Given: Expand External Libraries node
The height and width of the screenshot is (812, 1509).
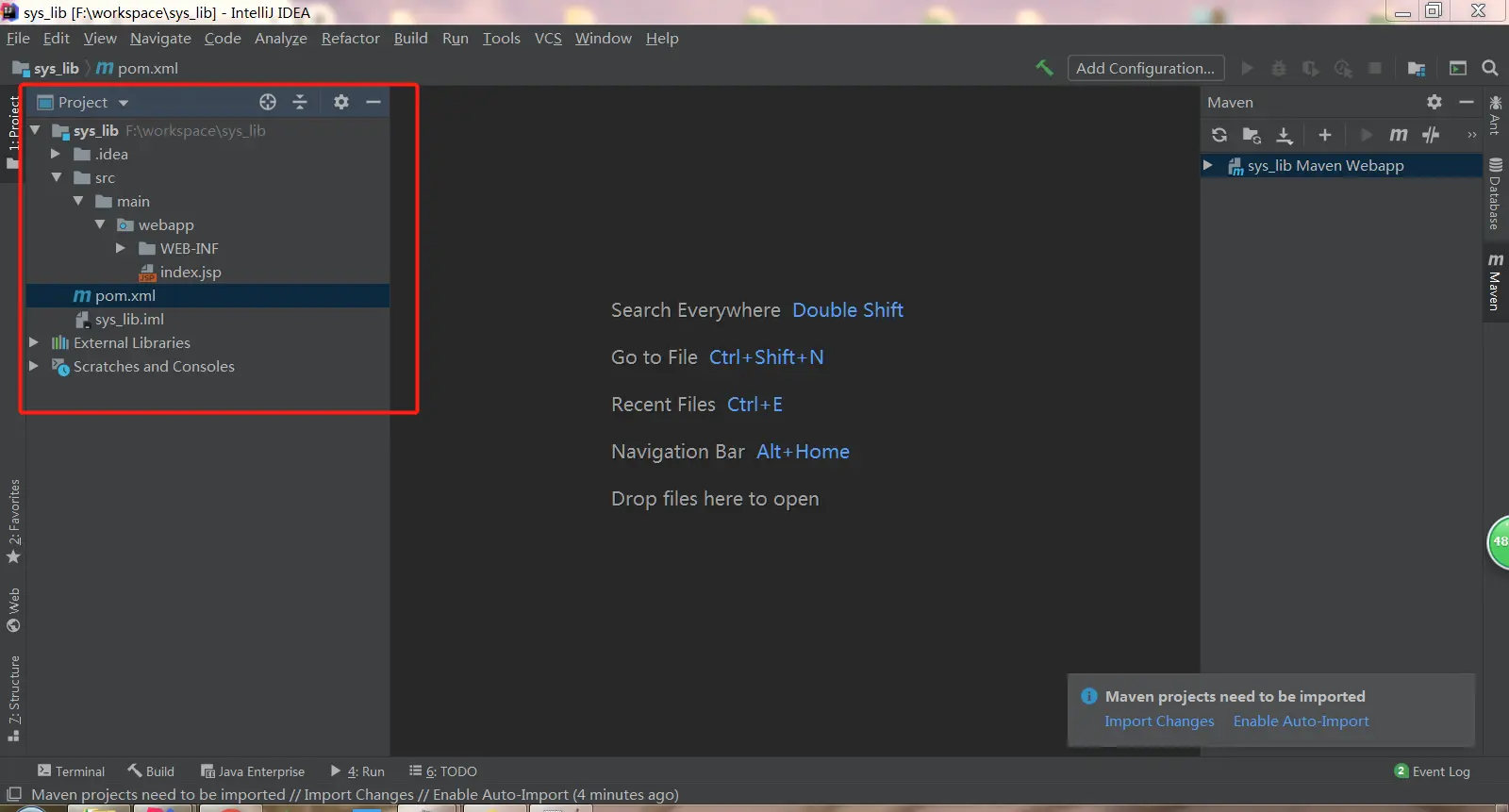Looking at the screenshot, I should [34, 342].
